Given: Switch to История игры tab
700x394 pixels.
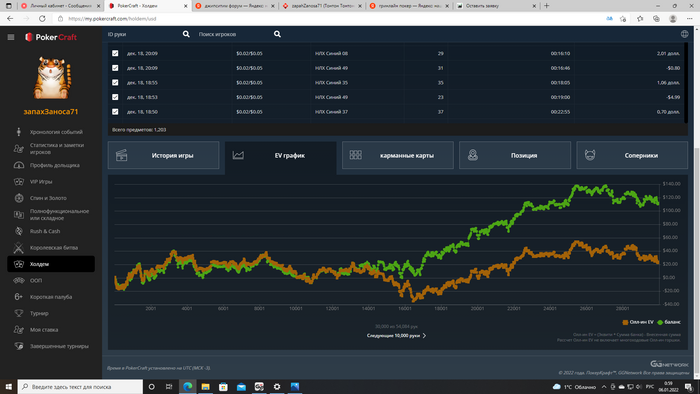Looking at the screenshot, I should click(163, 155).
